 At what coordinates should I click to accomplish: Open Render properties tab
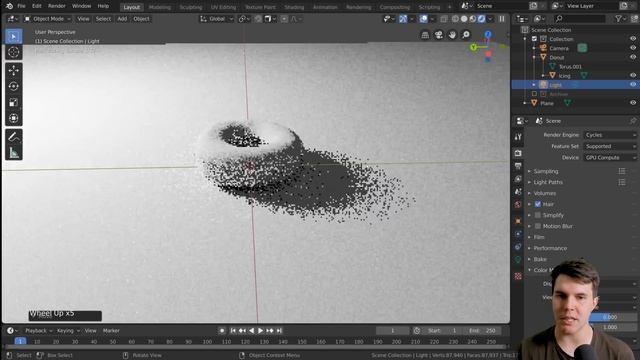(518, 153)
